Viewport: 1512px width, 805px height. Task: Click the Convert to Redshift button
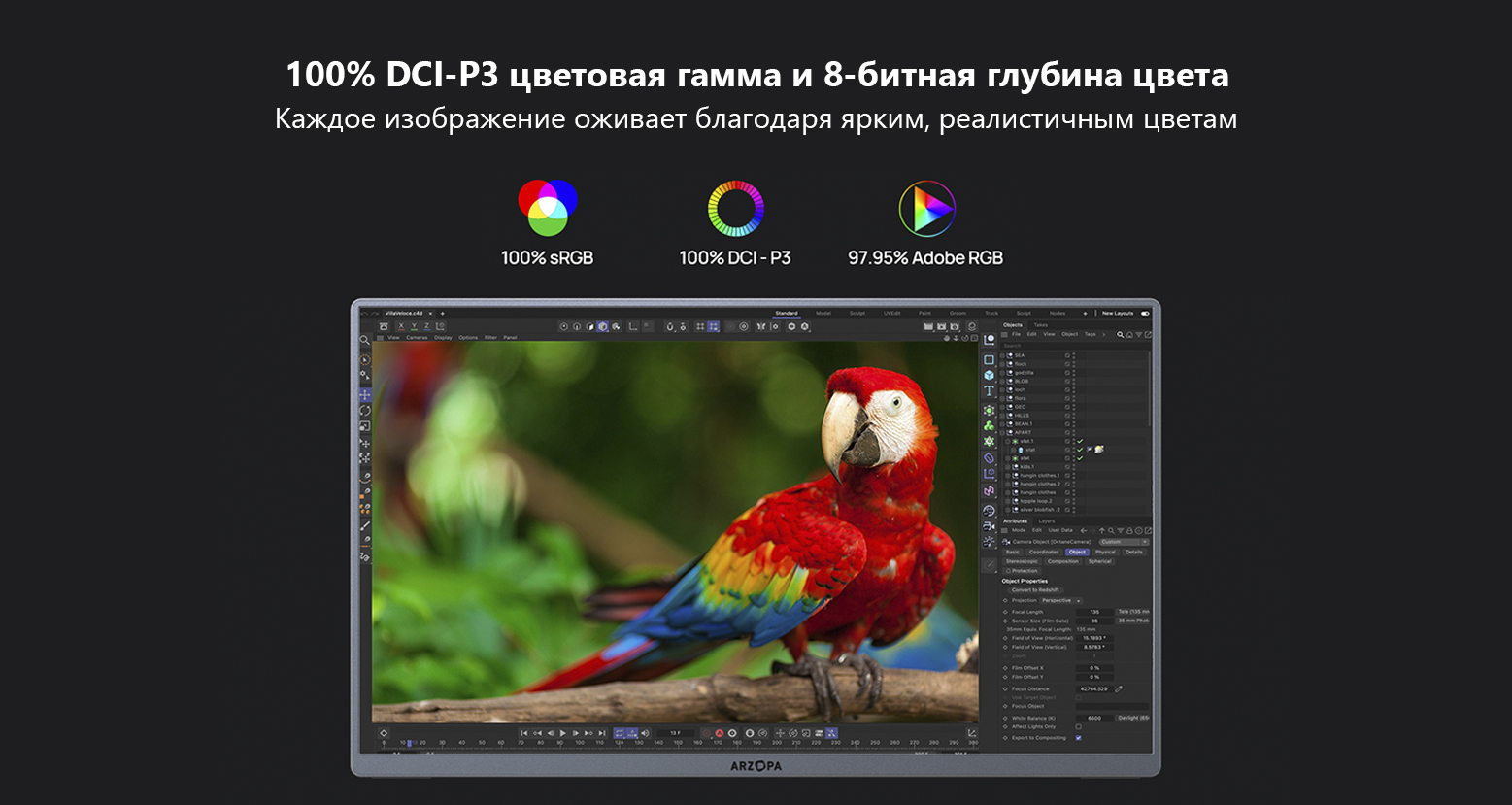coord(1035,590)
